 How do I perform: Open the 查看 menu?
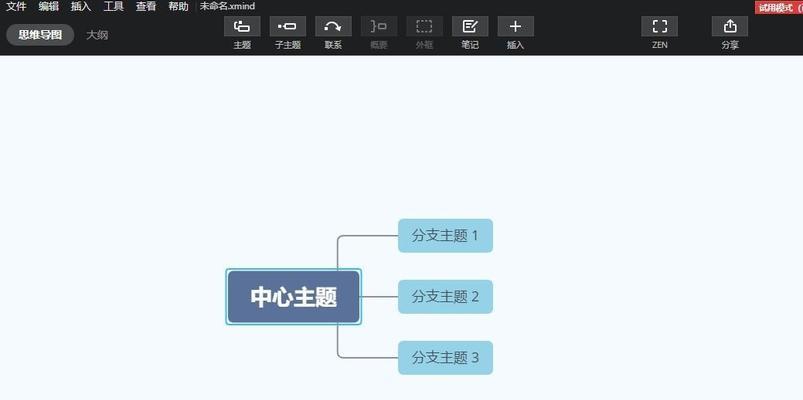[x=146, y=7]
